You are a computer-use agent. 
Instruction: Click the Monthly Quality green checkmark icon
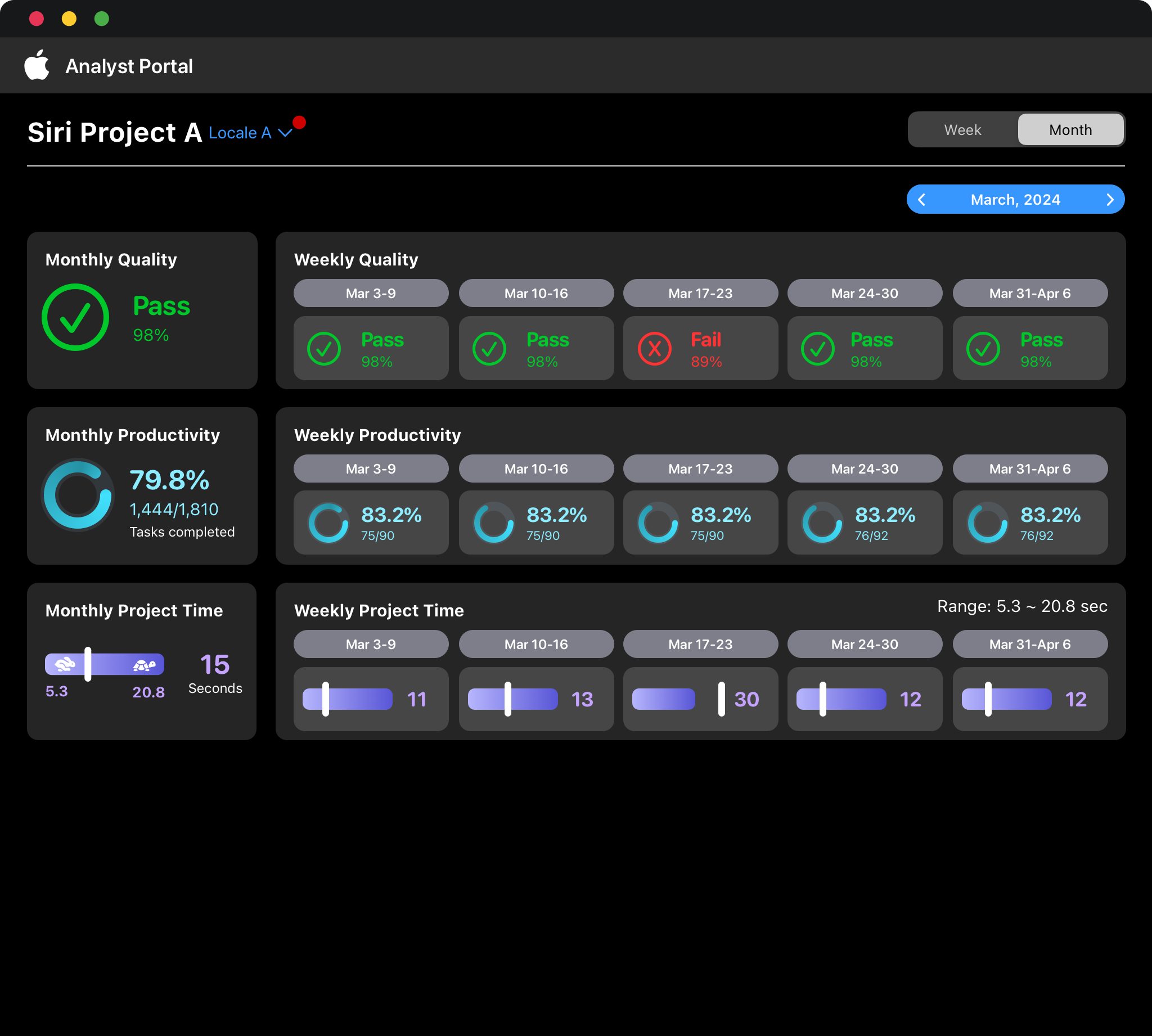[x=75, y=317]
